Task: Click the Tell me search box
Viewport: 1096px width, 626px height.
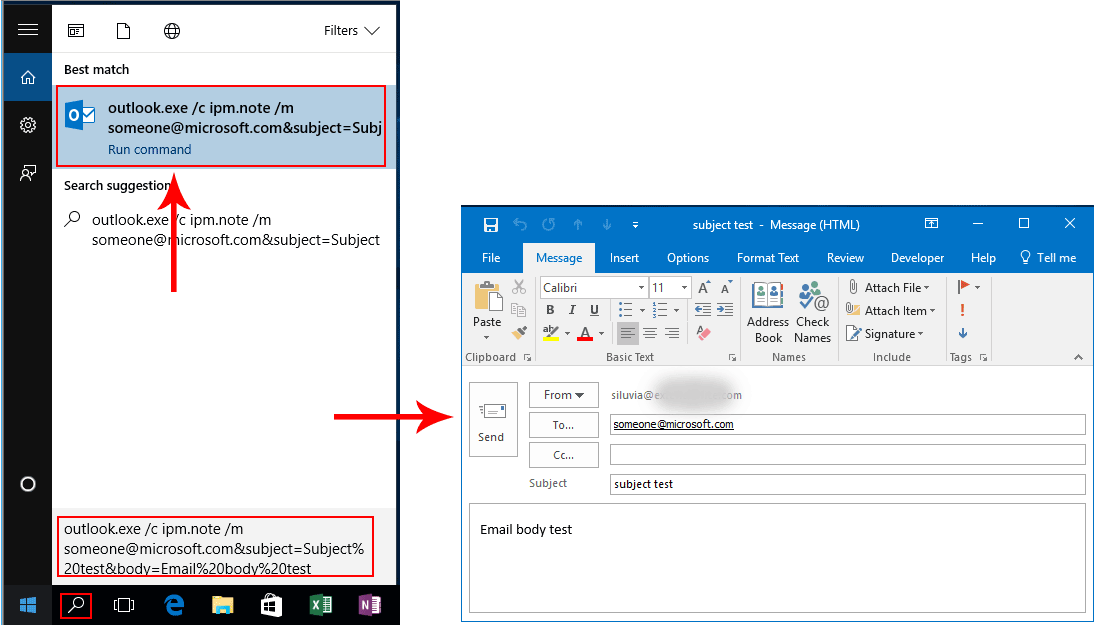Action: (x=1048, y=258)
